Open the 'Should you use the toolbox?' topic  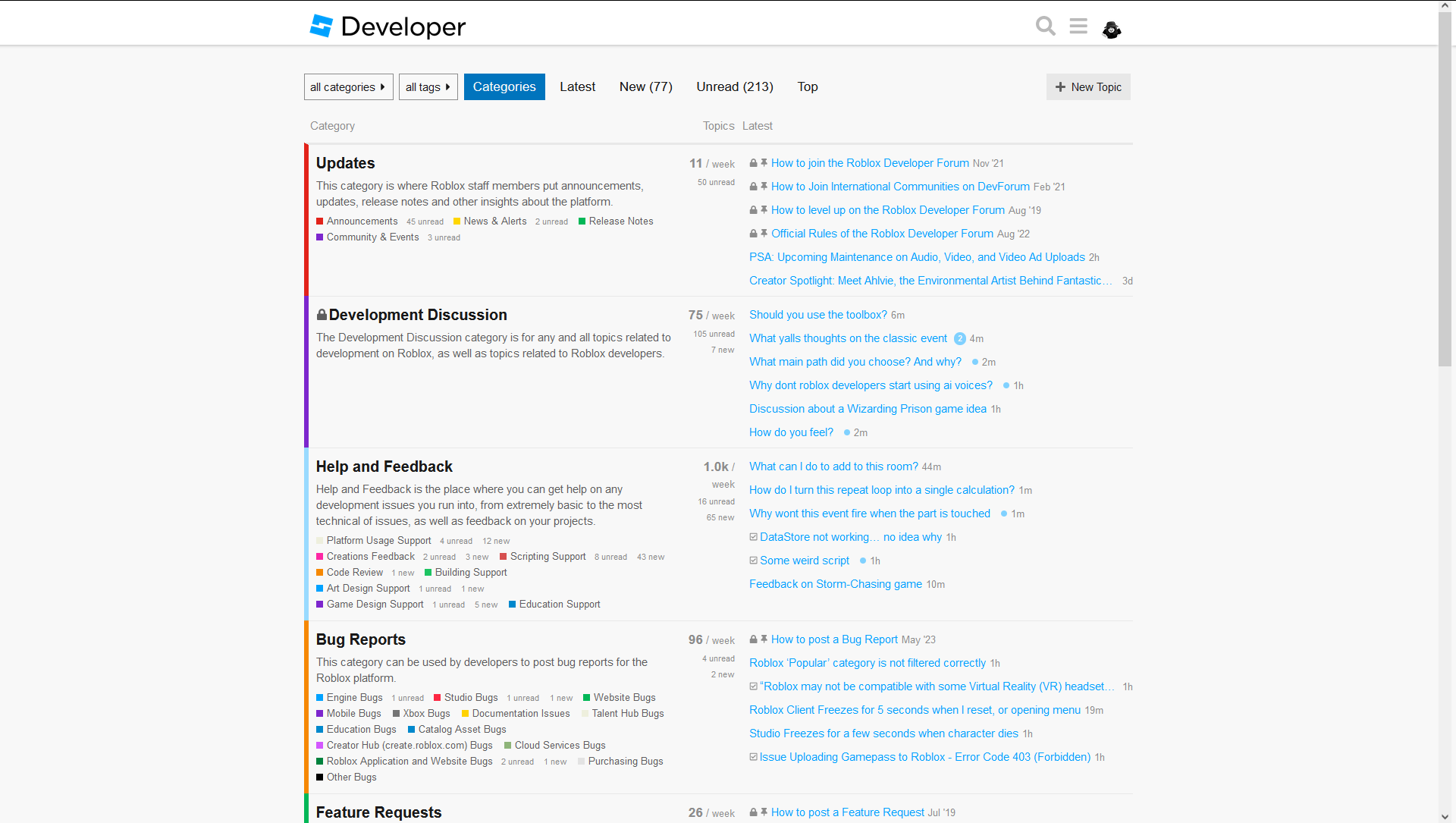point(817,314)
